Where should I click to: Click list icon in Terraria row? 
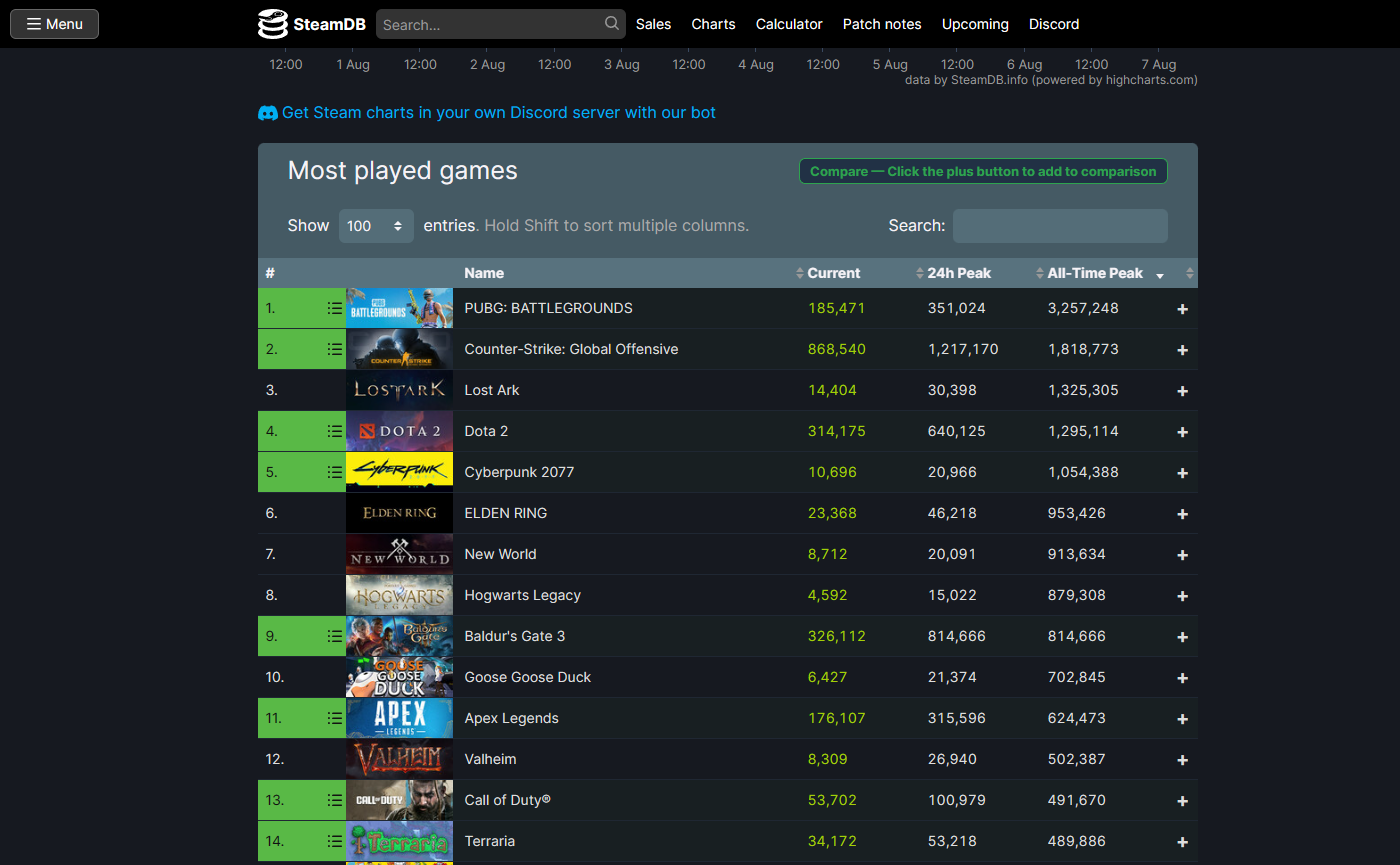334,841
